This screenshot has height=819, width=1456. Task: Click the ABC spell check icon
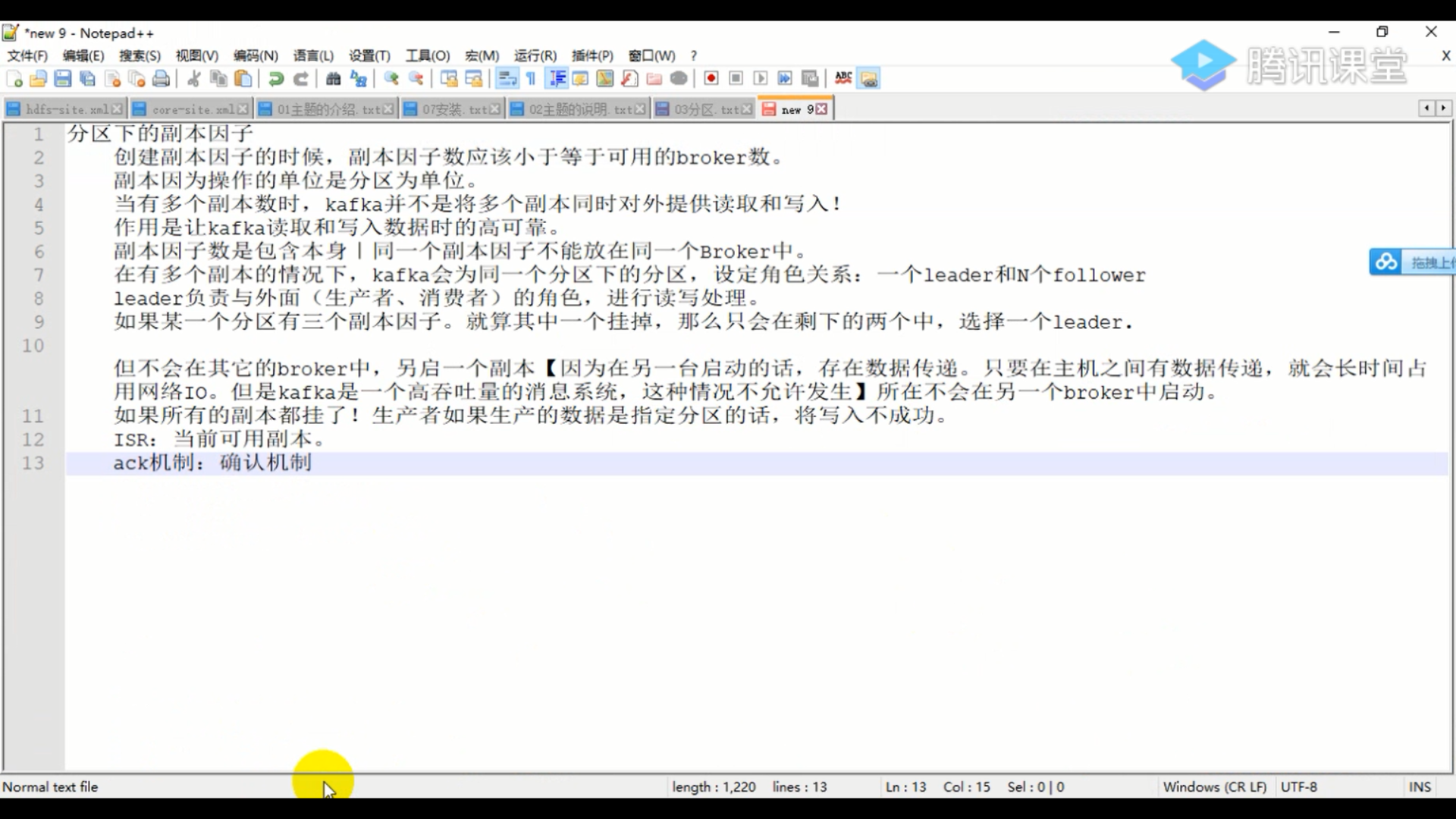point(843,78)
